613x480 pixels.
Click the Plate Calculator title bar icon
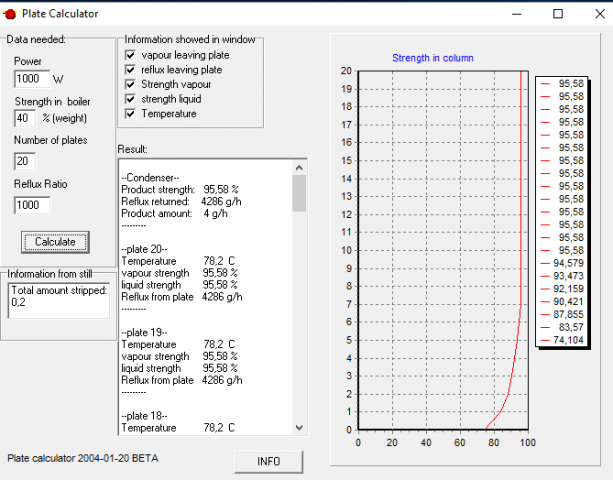[10, 13]
